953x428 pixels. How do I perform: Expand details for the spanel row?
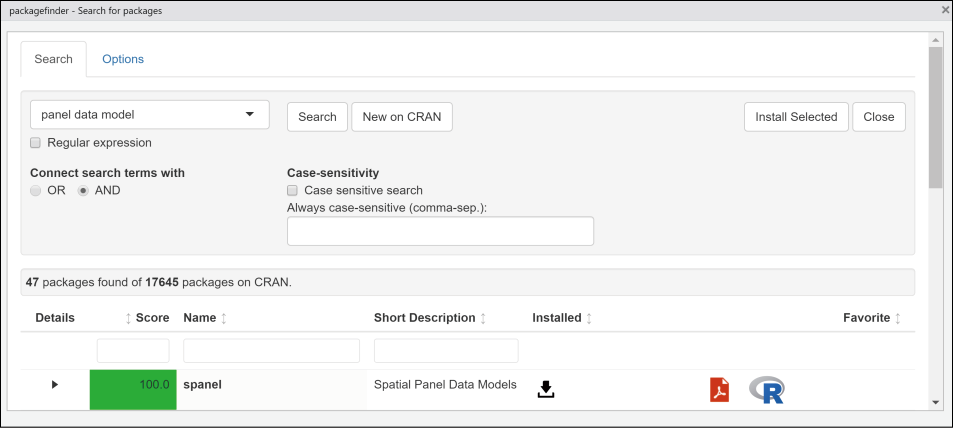point(55,384)
